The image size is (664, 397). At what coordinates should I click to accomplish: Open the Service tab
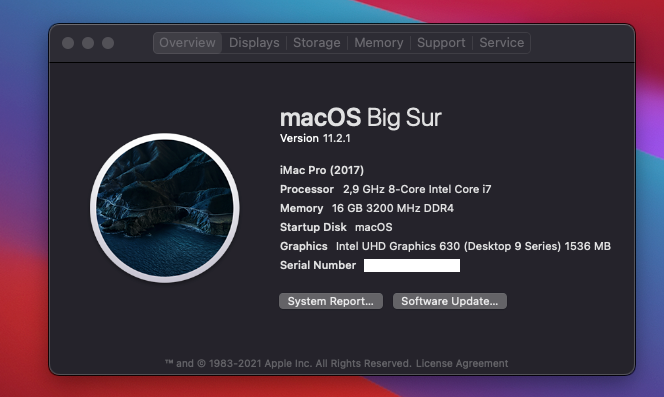point(501,43)
